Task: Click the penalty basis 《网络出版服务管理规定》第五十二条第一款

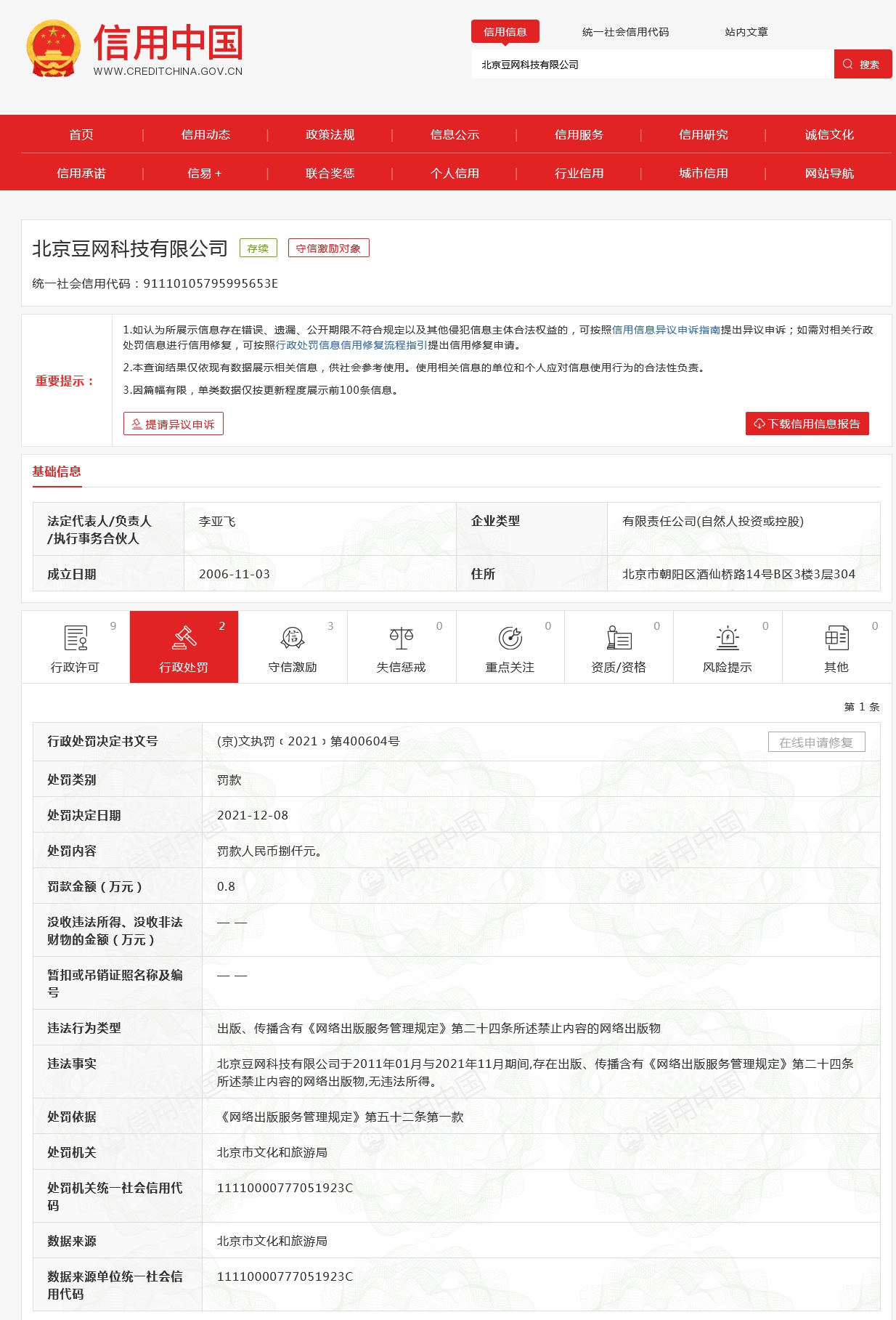Action: pyautogui.click(x=341, y=1117)
